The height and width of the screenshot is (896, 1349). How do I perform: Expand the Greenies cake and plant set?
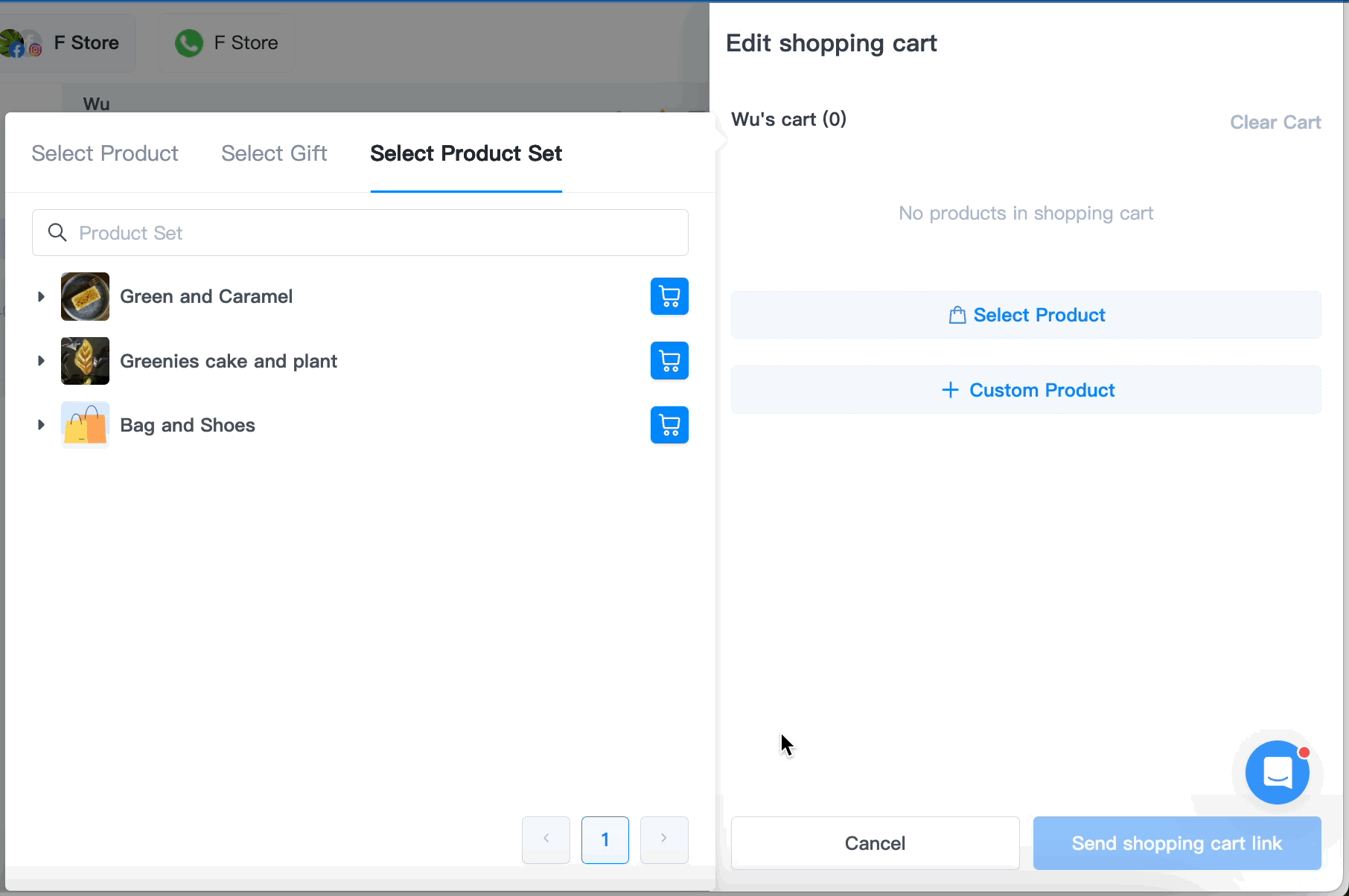point(41,361)
